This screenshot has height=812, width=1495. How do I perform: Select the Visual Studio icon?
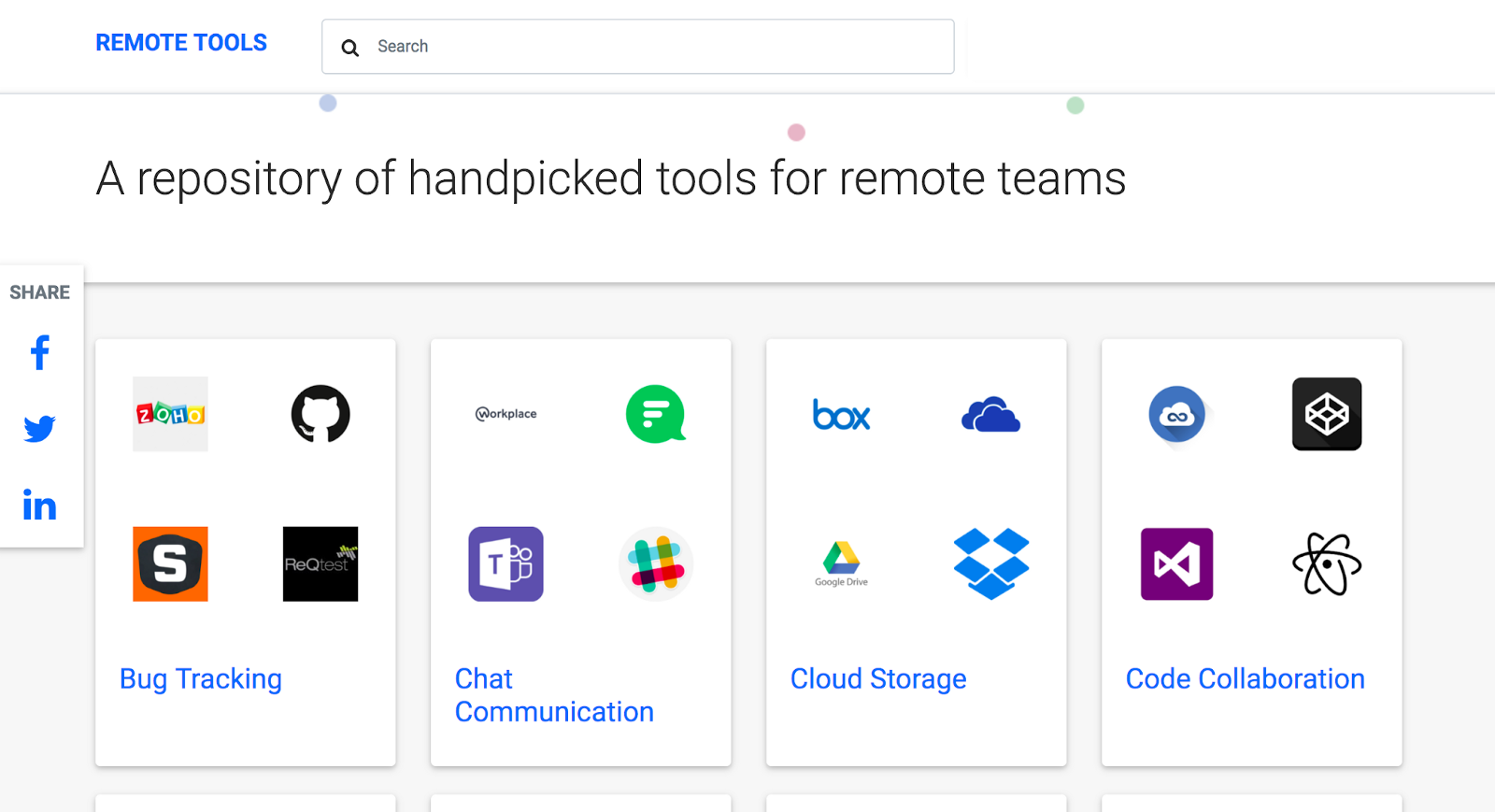pos(1177,563)
